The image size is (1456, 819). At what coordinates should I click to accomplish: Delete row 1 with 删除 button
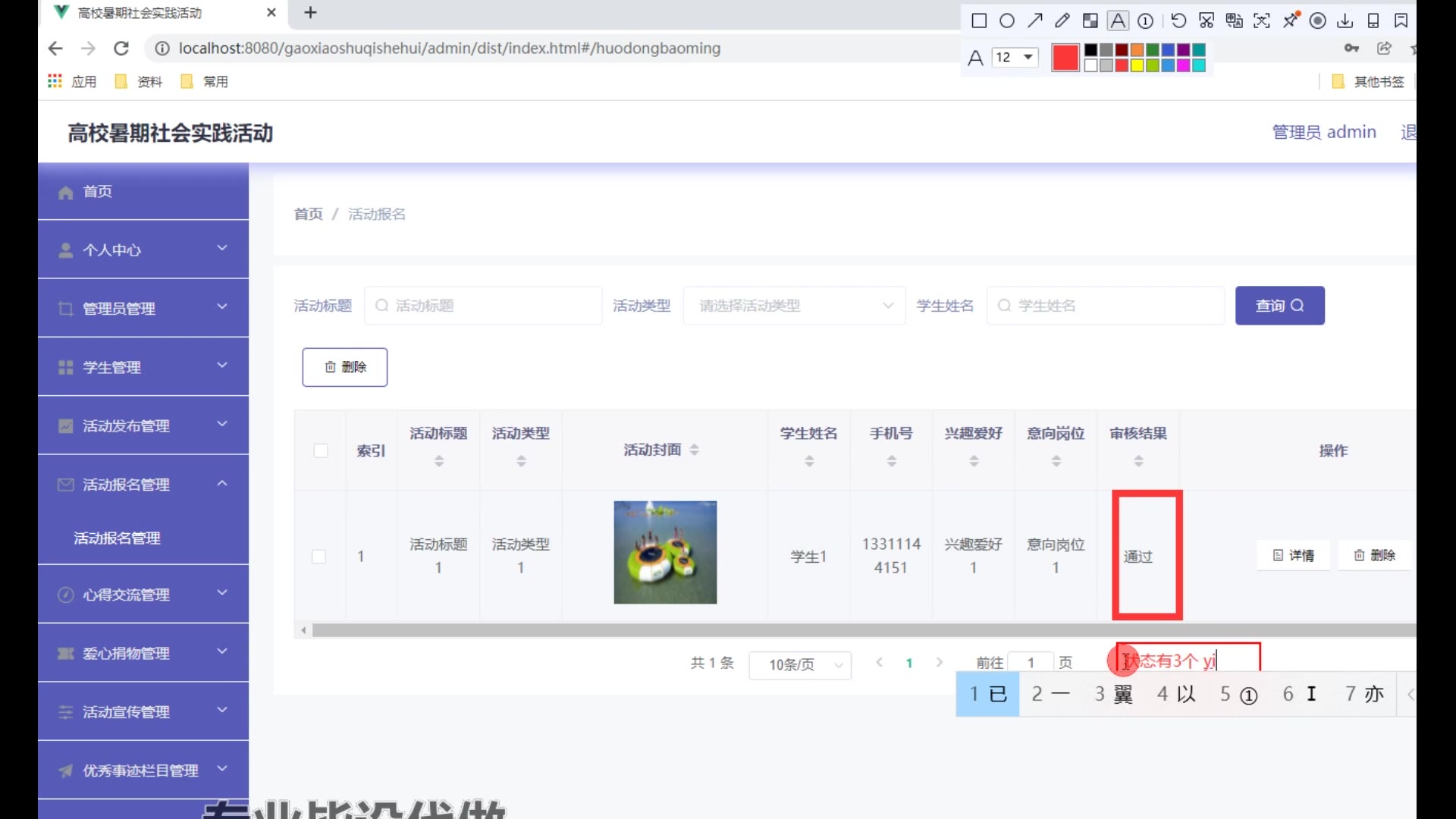coord(1375,555)
